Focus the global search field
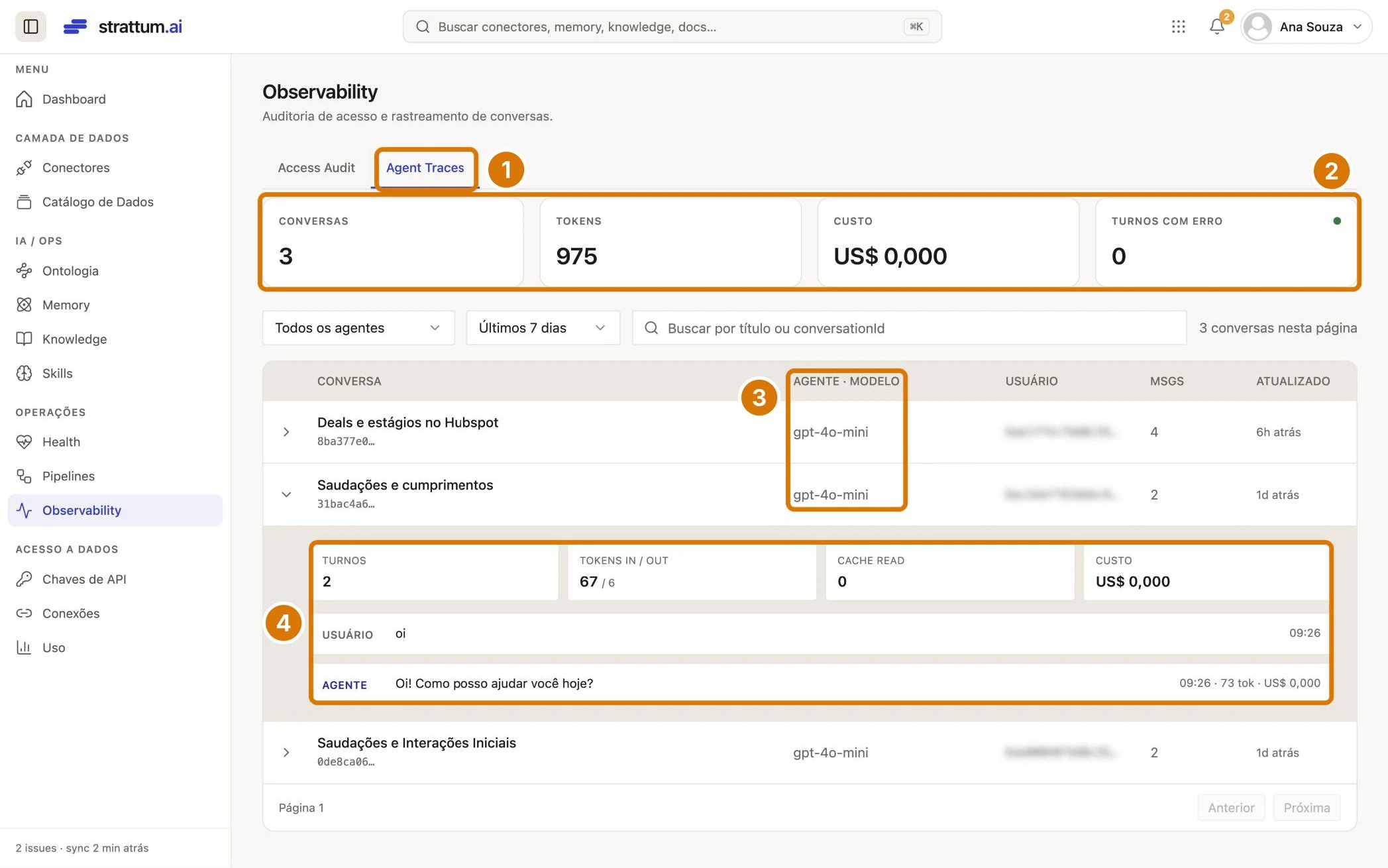 pos(672,27)
